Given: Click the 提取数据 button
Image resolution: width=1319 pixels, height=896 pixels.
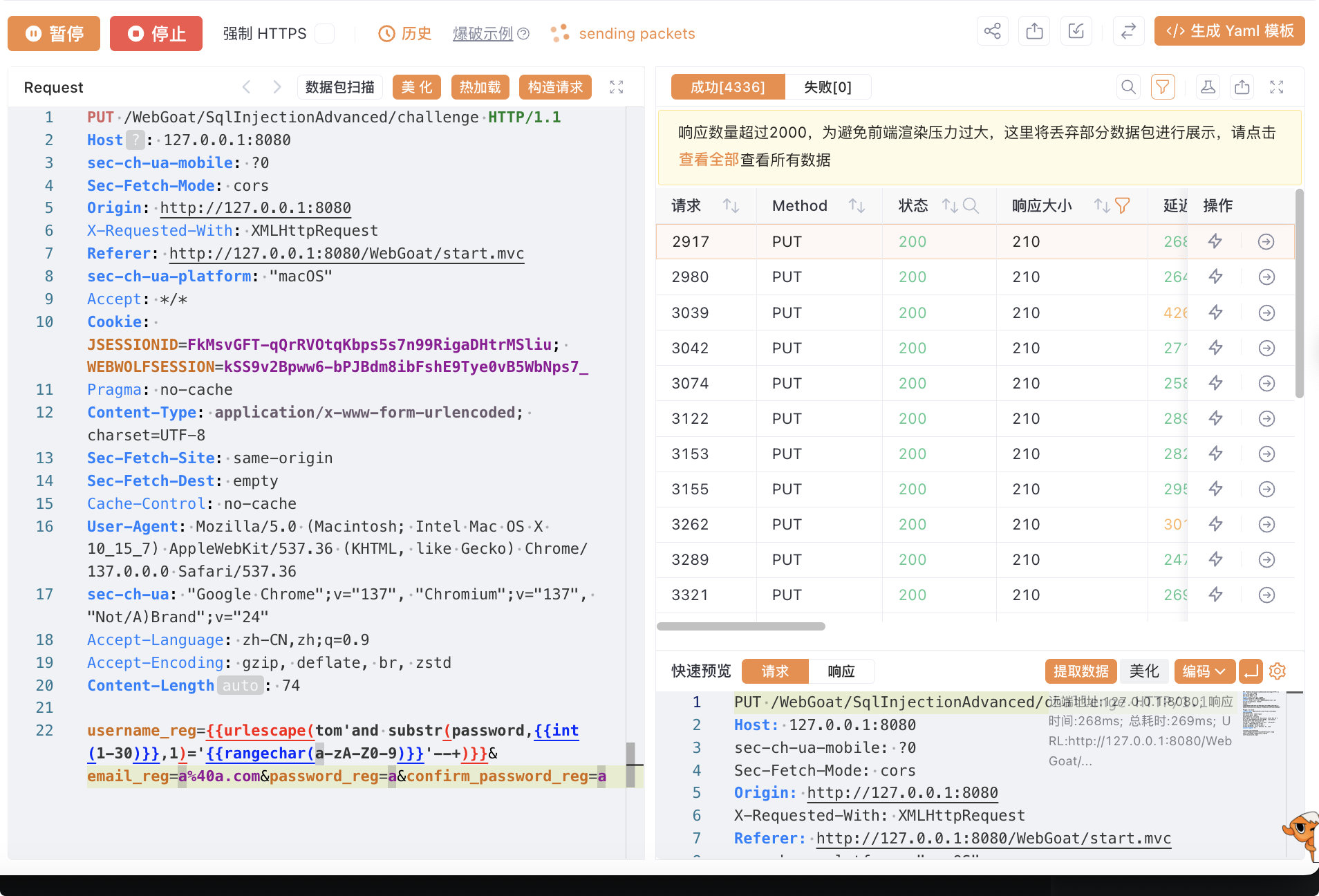Looking at the screenshot, I should (1081, 671).
